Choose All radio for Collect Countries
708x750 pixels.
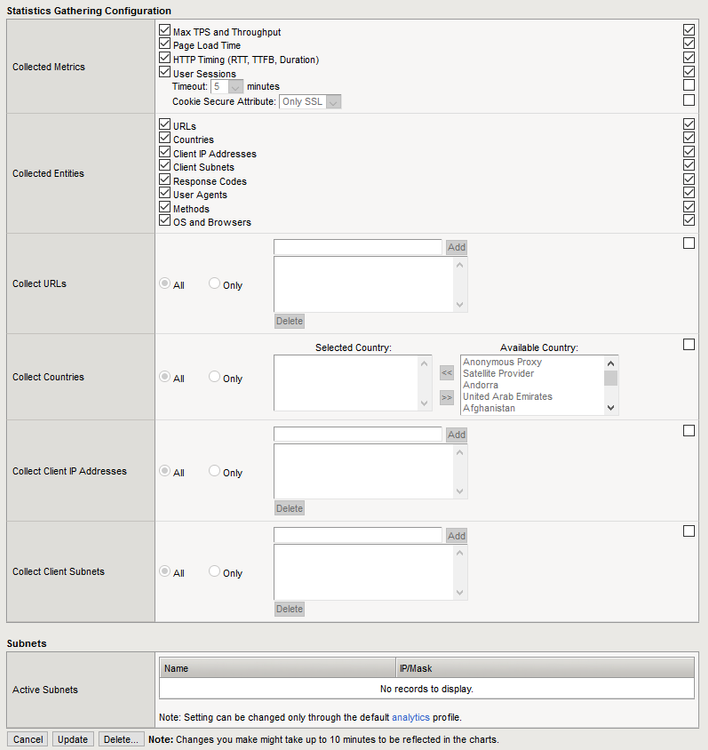(x=166, y=378)
